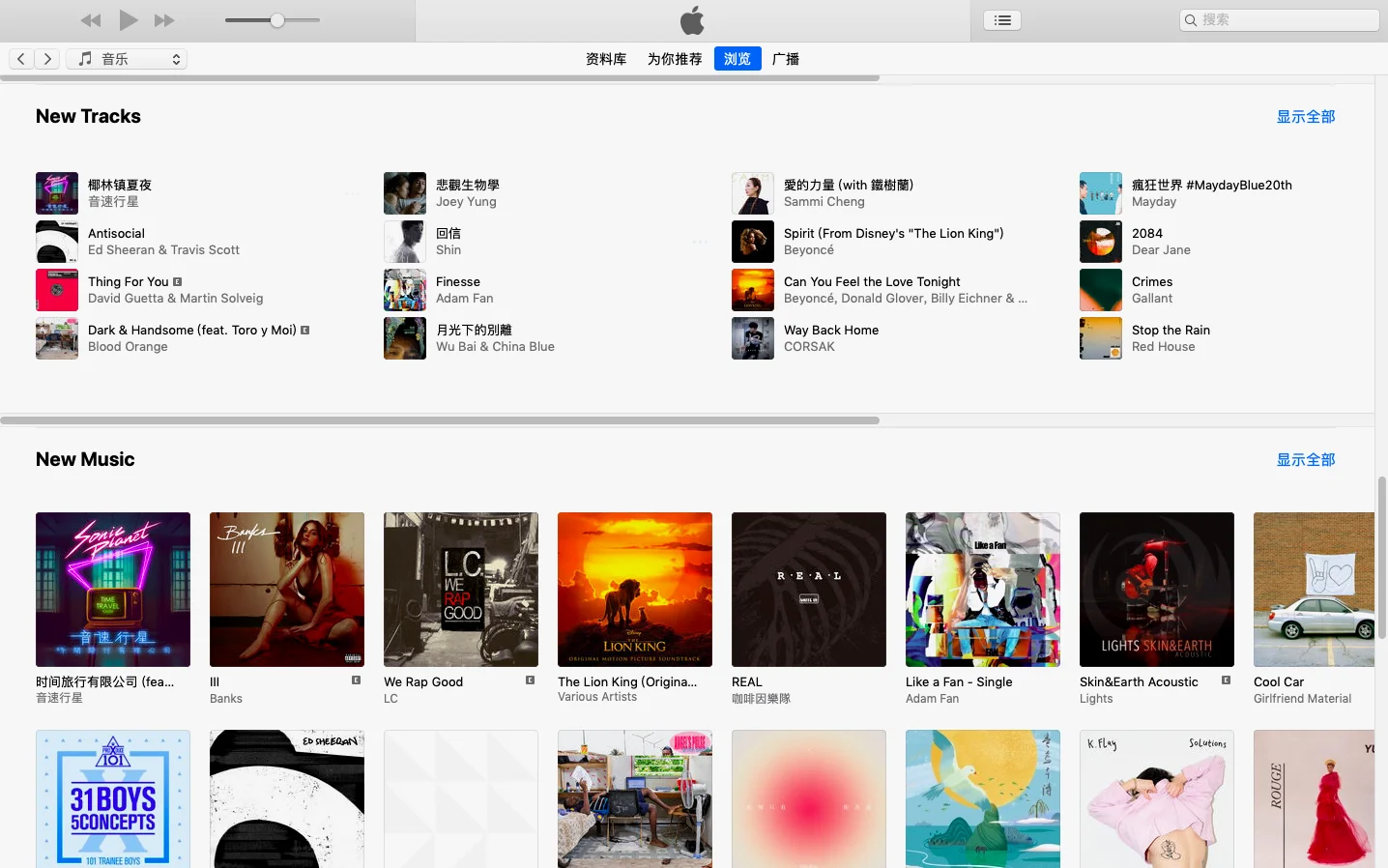Open artist Dear Jane link

(1161, 250)
